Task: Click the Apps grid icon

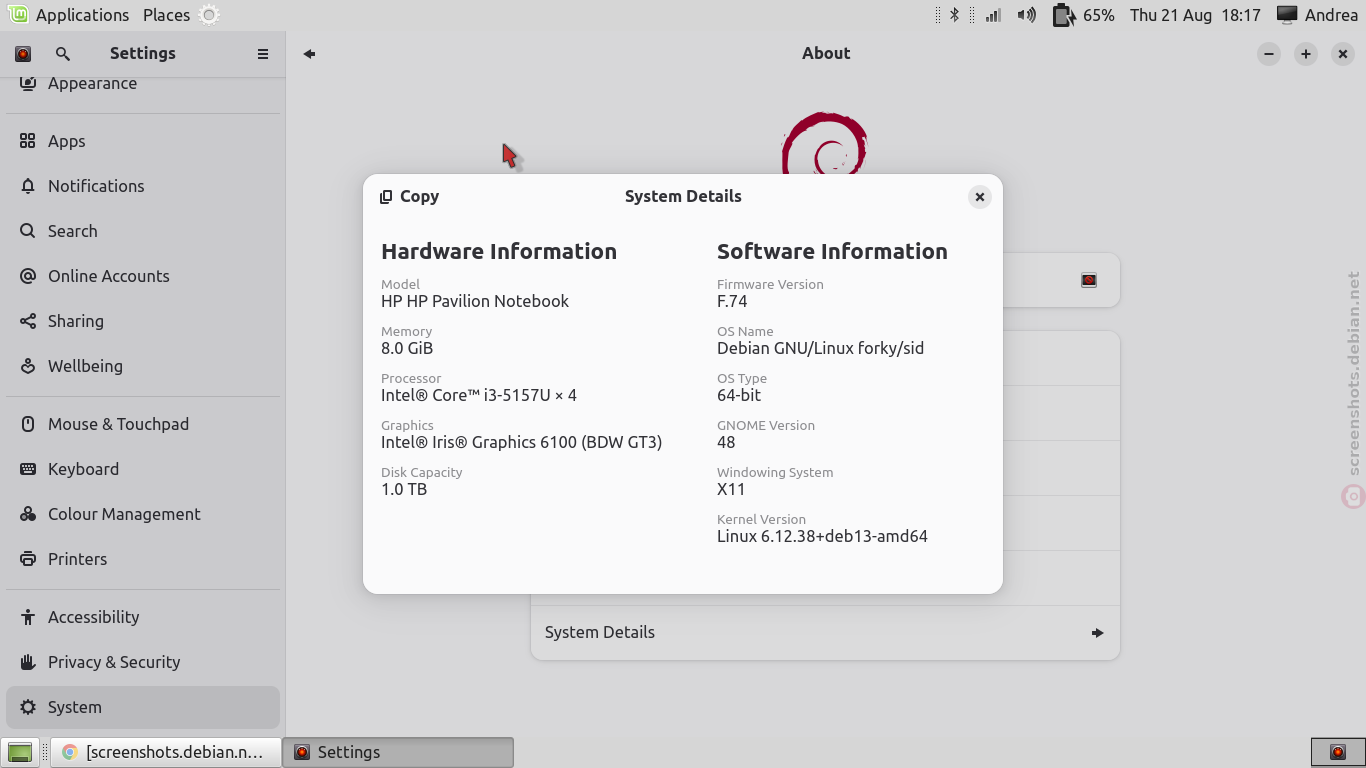Action: [x=28, y=141]
